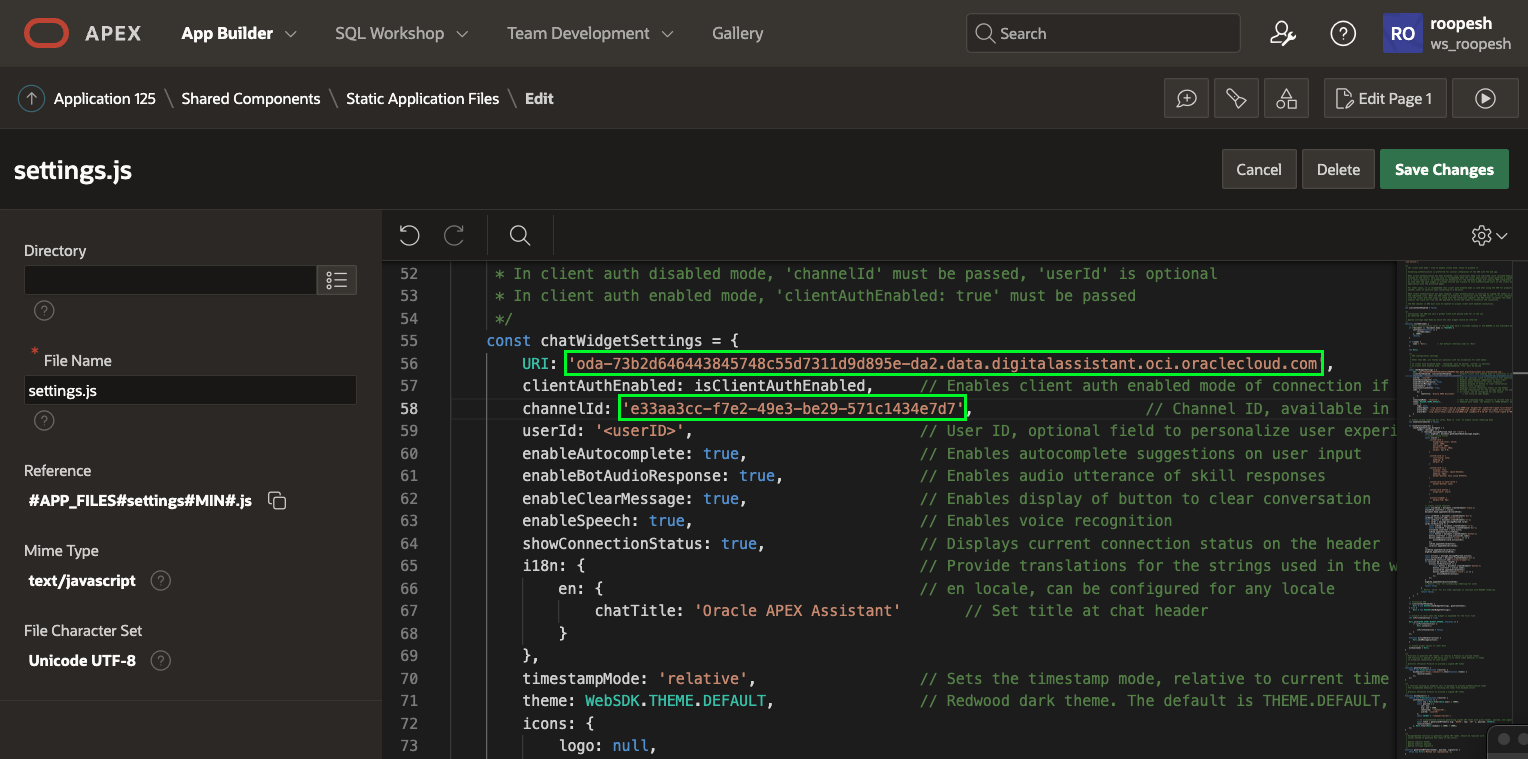
Task: Click the Developer Comment icon
Action: coord(1187,98)
